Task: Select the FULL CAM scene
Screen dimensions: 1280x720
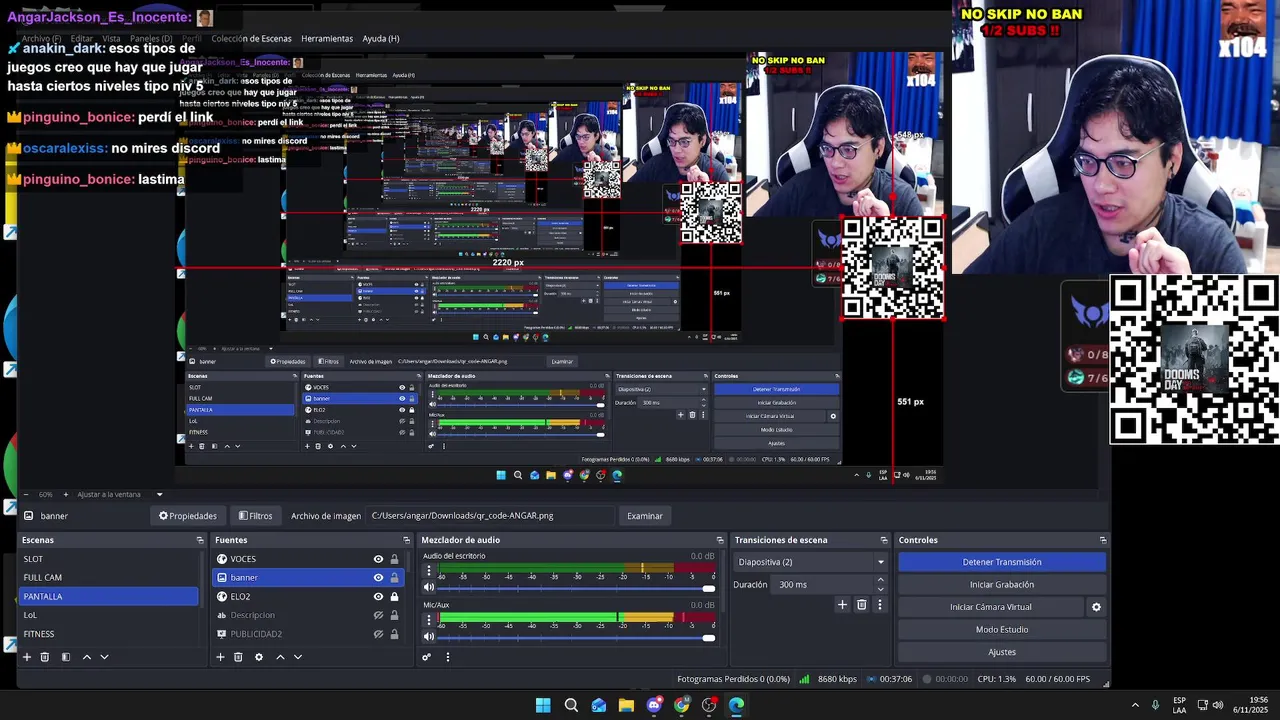Action: pyautogui.click(x=109, y=578)
